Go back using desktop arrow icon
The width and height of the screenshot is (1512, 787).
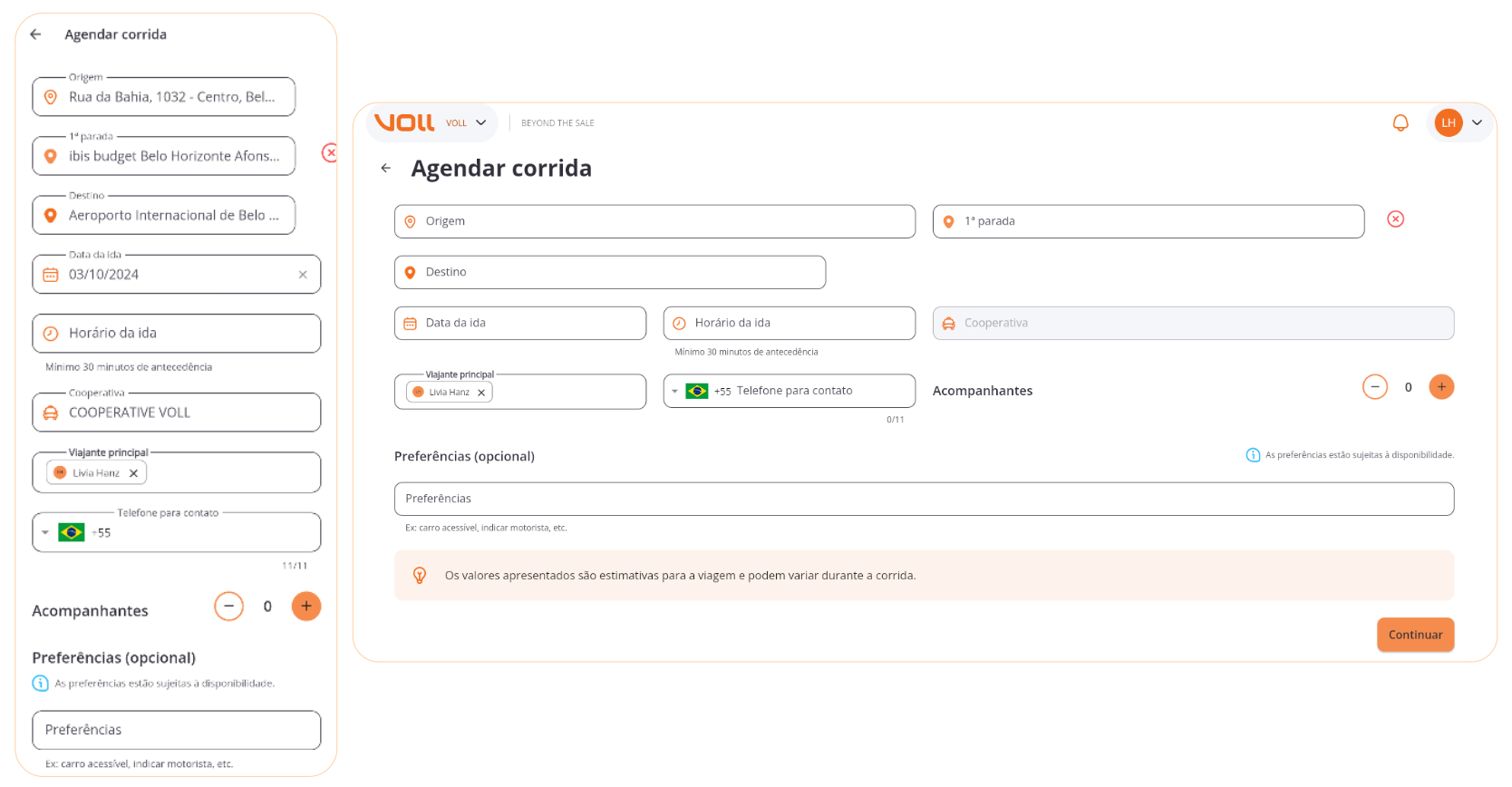pyautogui.click(x=386, y=168)
